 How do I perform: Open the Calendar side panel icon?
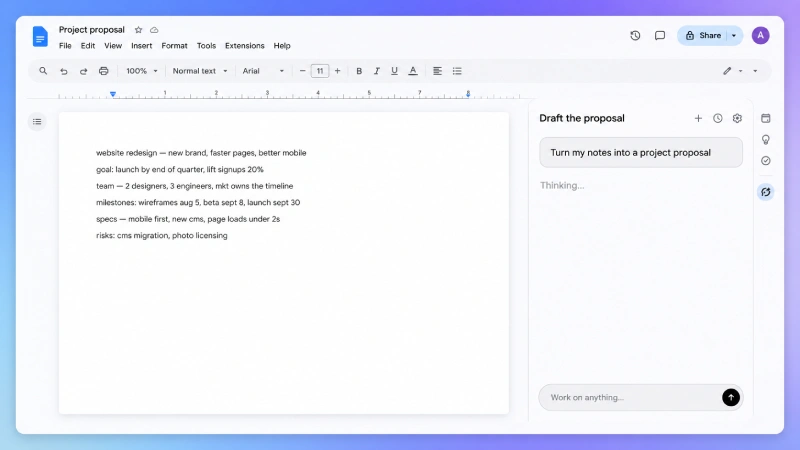(766, 118)
